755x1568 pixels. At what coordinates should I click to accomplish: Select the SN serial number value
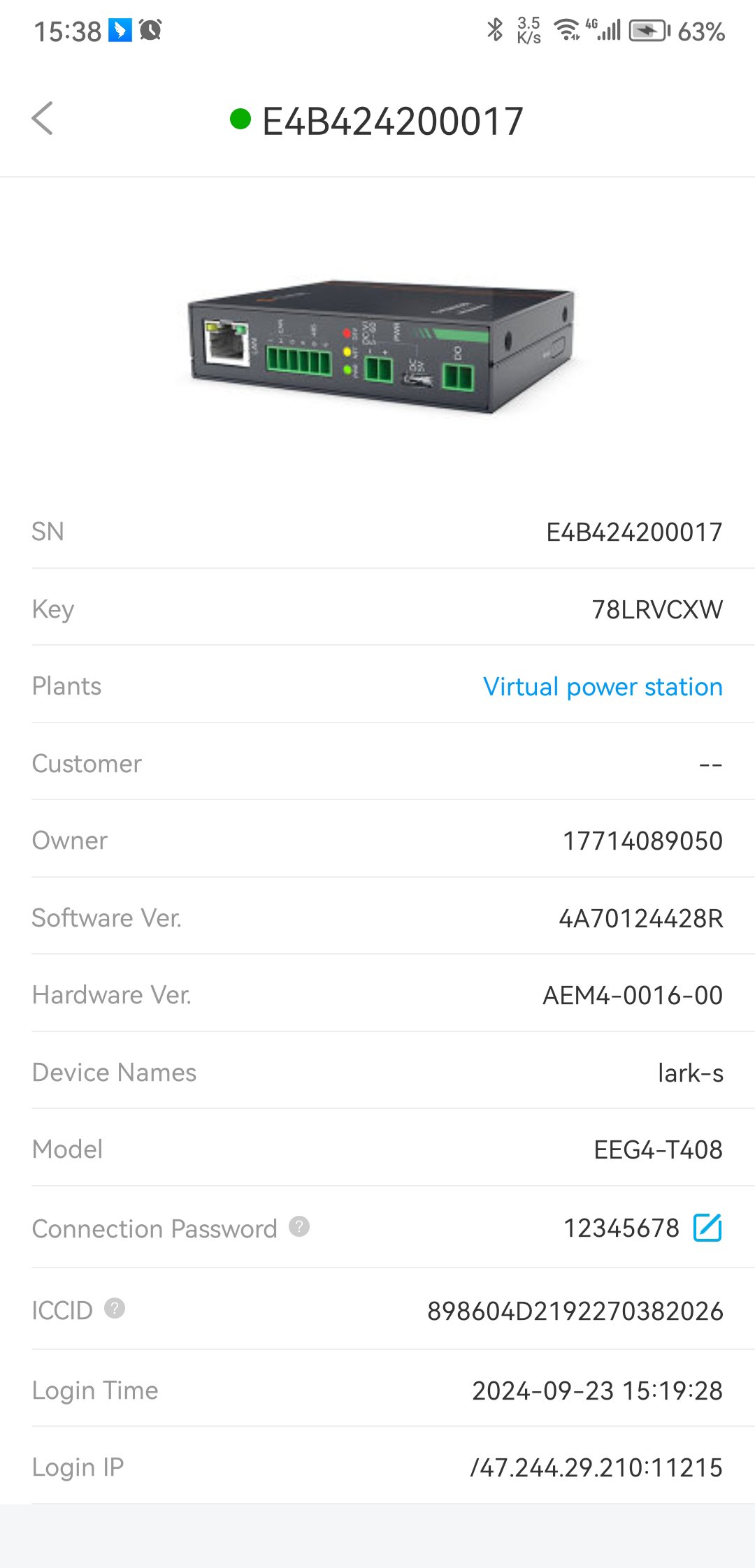633,532
